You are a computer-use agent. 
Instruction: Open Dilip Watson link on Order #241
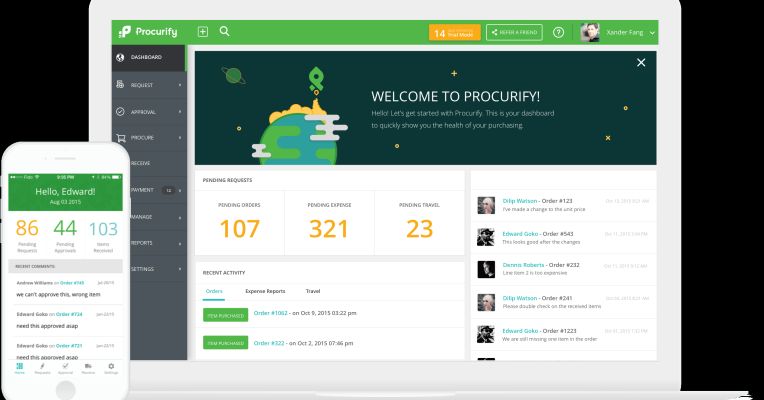[x=519, y=298]
